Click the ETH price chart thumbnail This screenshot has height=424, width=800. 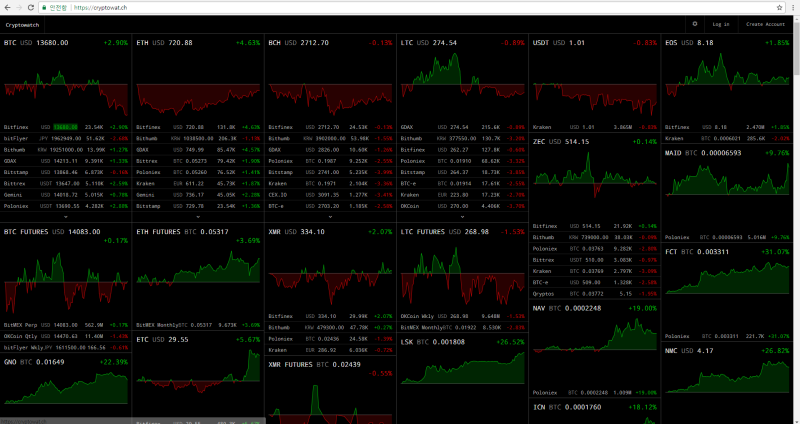tap(198, 86)
